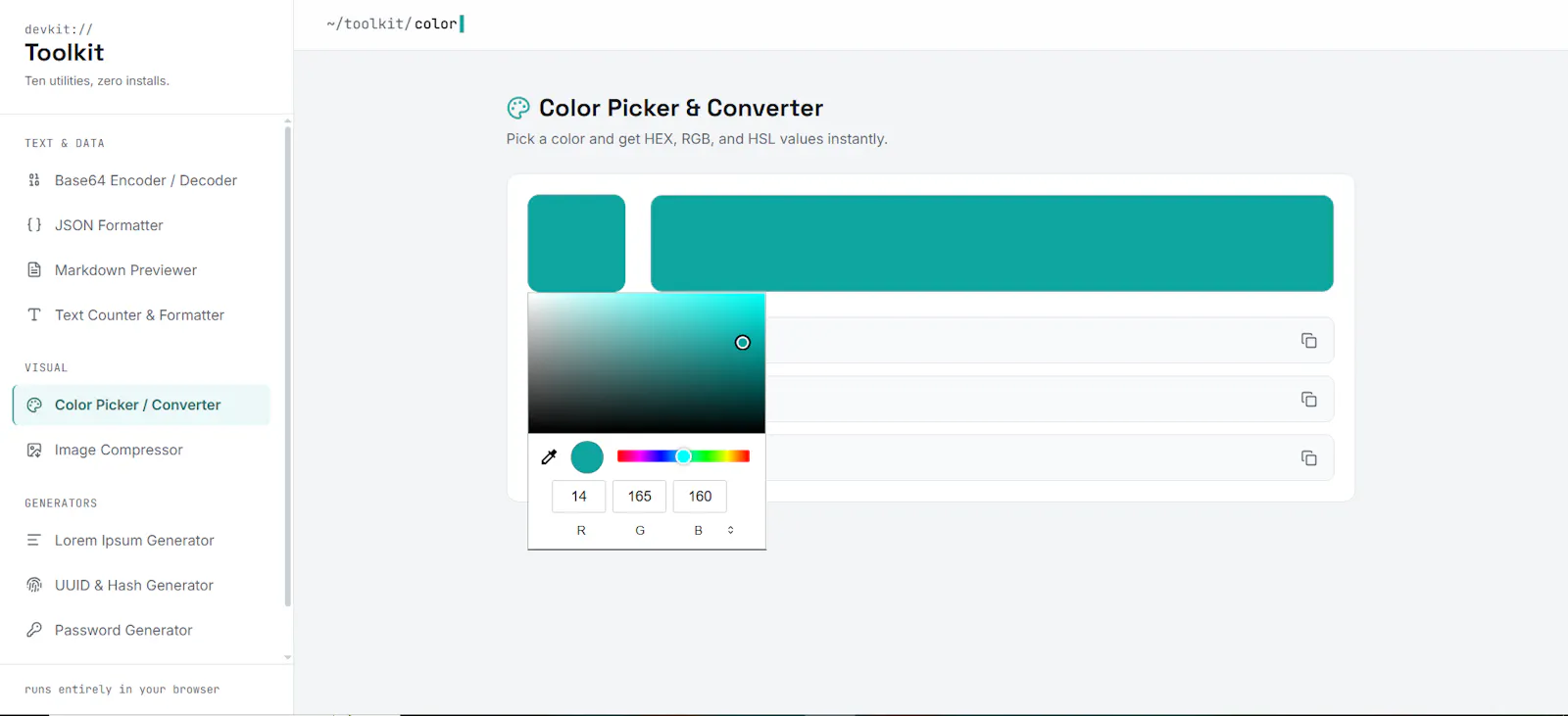Click the Markdown Previewer document icon

[34, 270]
